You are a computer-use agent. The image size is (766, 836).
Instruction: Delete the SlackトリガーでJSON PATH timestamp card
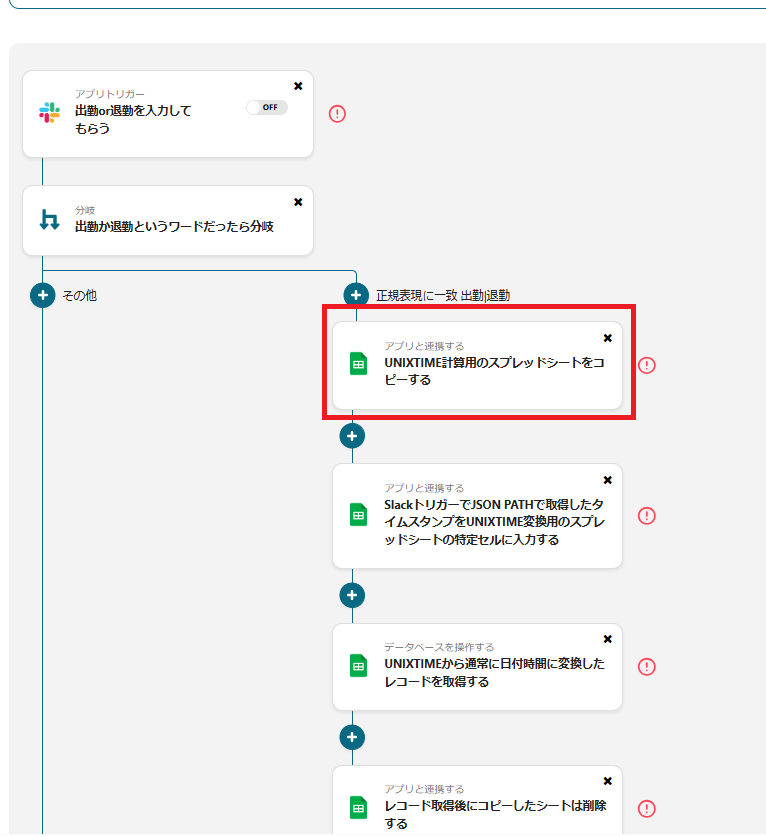(x=608, y=480)
